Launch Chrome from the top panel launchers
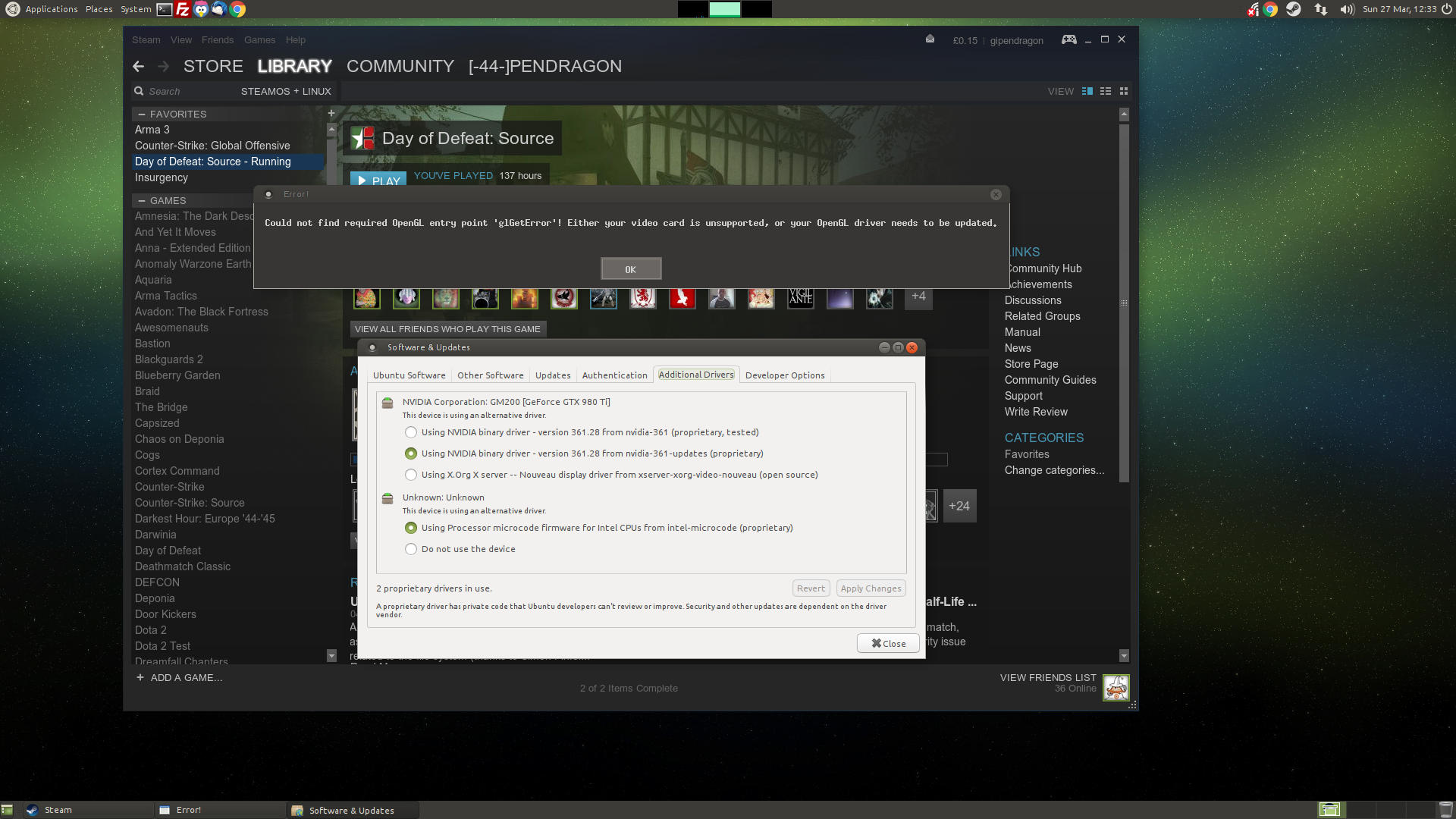Screen dimensions: 1456x819 237,9
